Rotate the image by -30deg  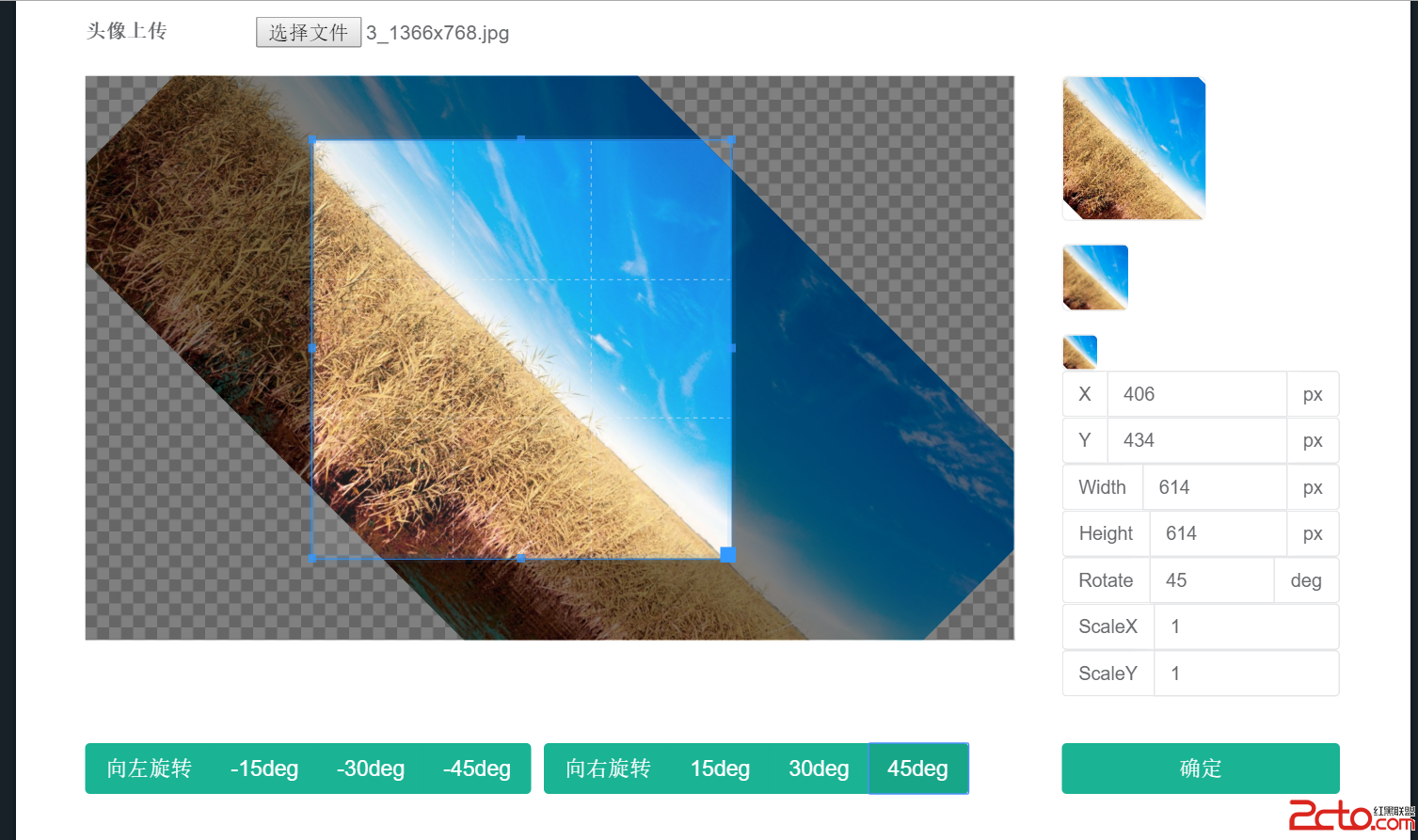pyautogui.click(x=371, y=769)
